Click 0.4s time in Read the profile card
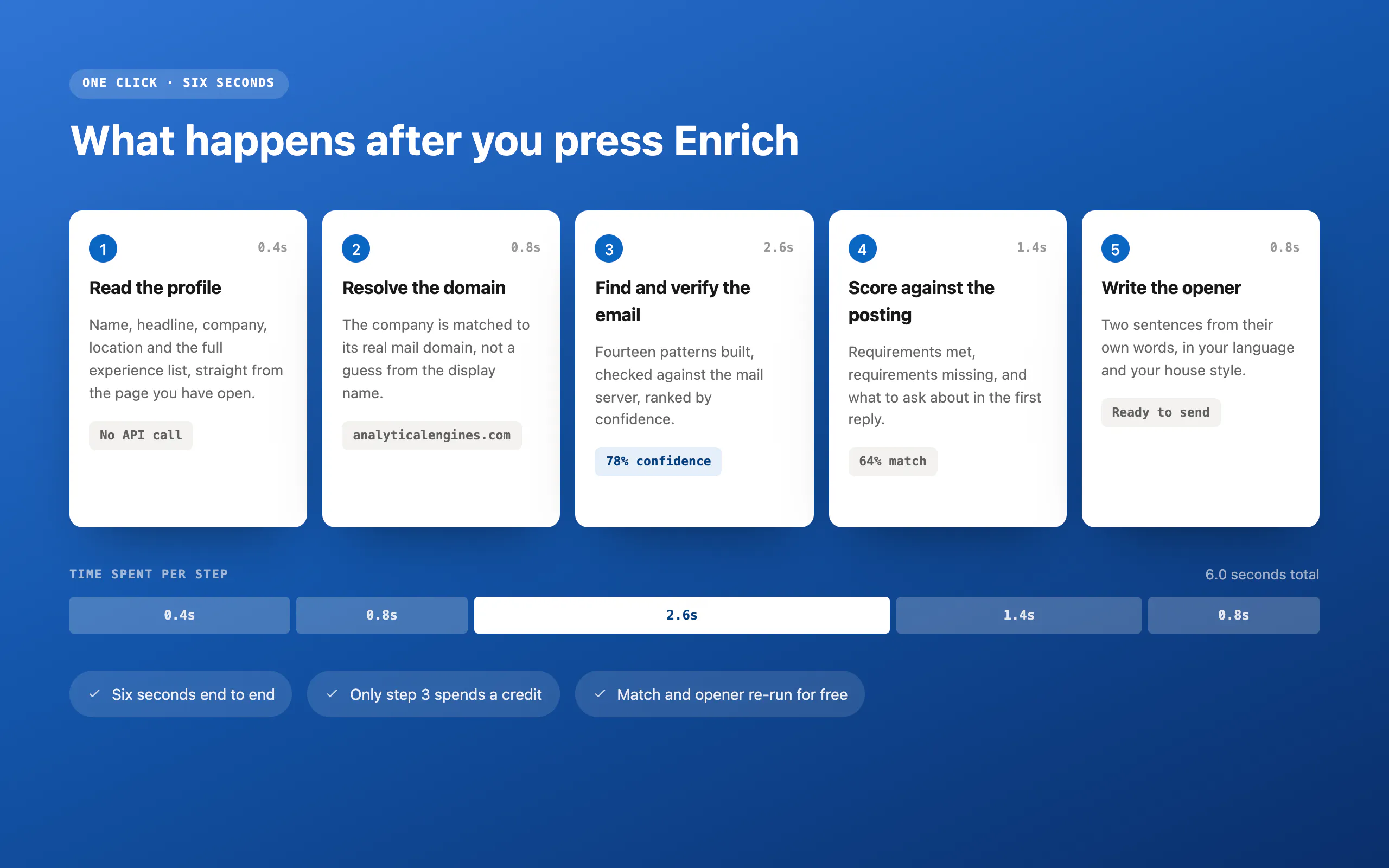The height and width of the screenshot is (868, 1389). (272, 247)
